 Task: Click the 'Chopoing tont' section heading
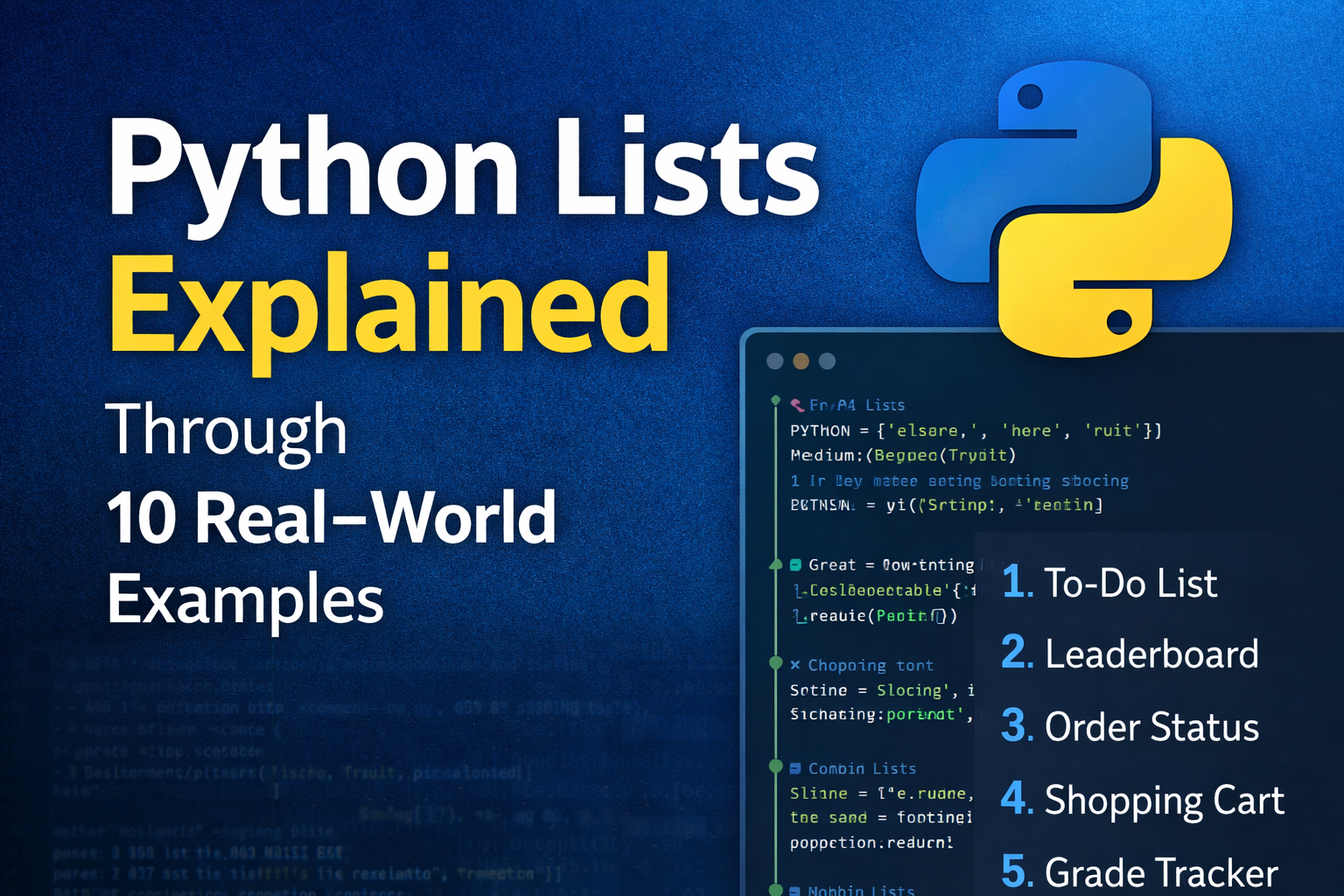pyautogui.click(x=871, y=666)
